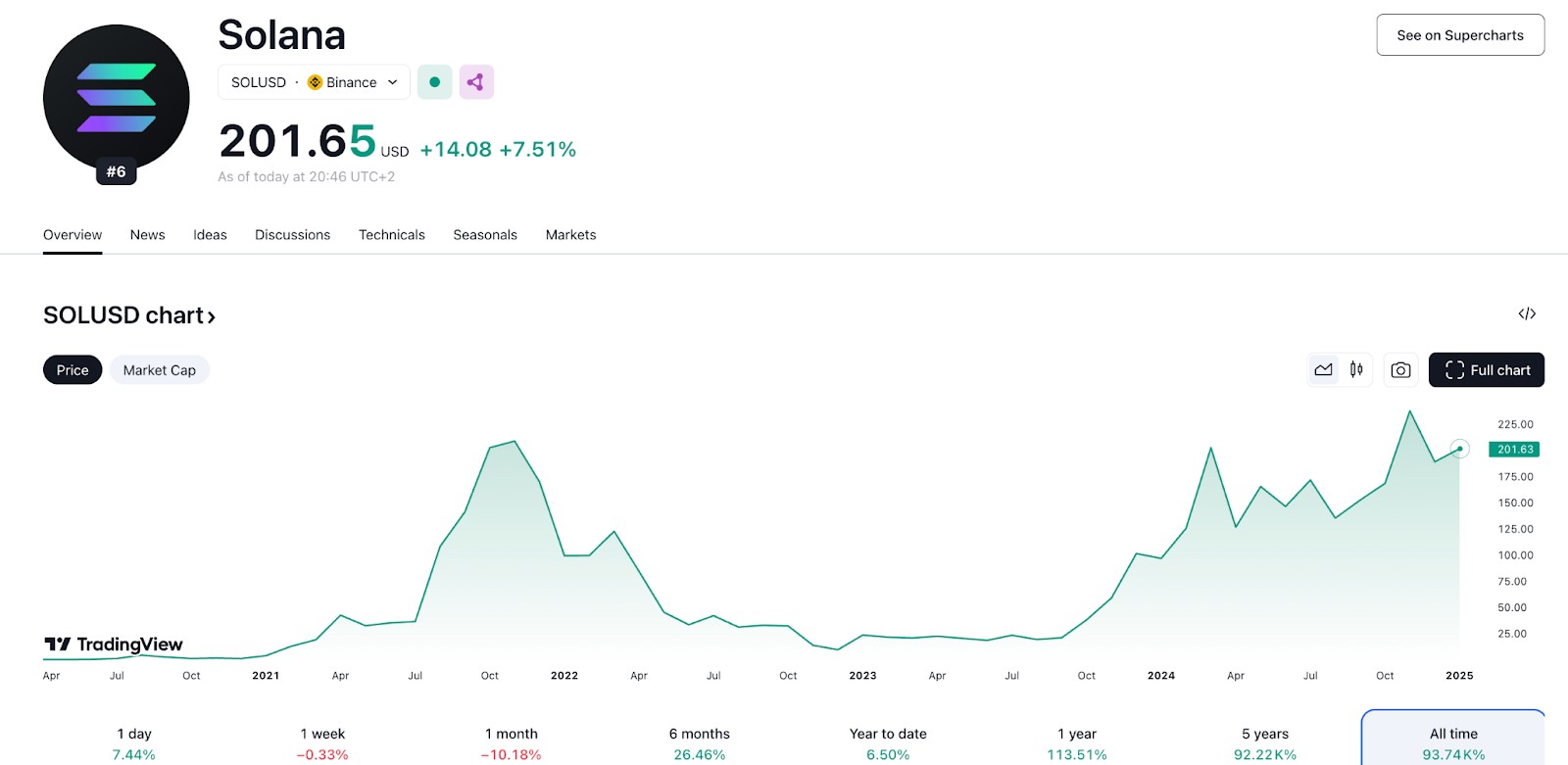Viewport: 1568px width, 765px height.
Task: Select the Market Cap toggle
Action: 160,370
